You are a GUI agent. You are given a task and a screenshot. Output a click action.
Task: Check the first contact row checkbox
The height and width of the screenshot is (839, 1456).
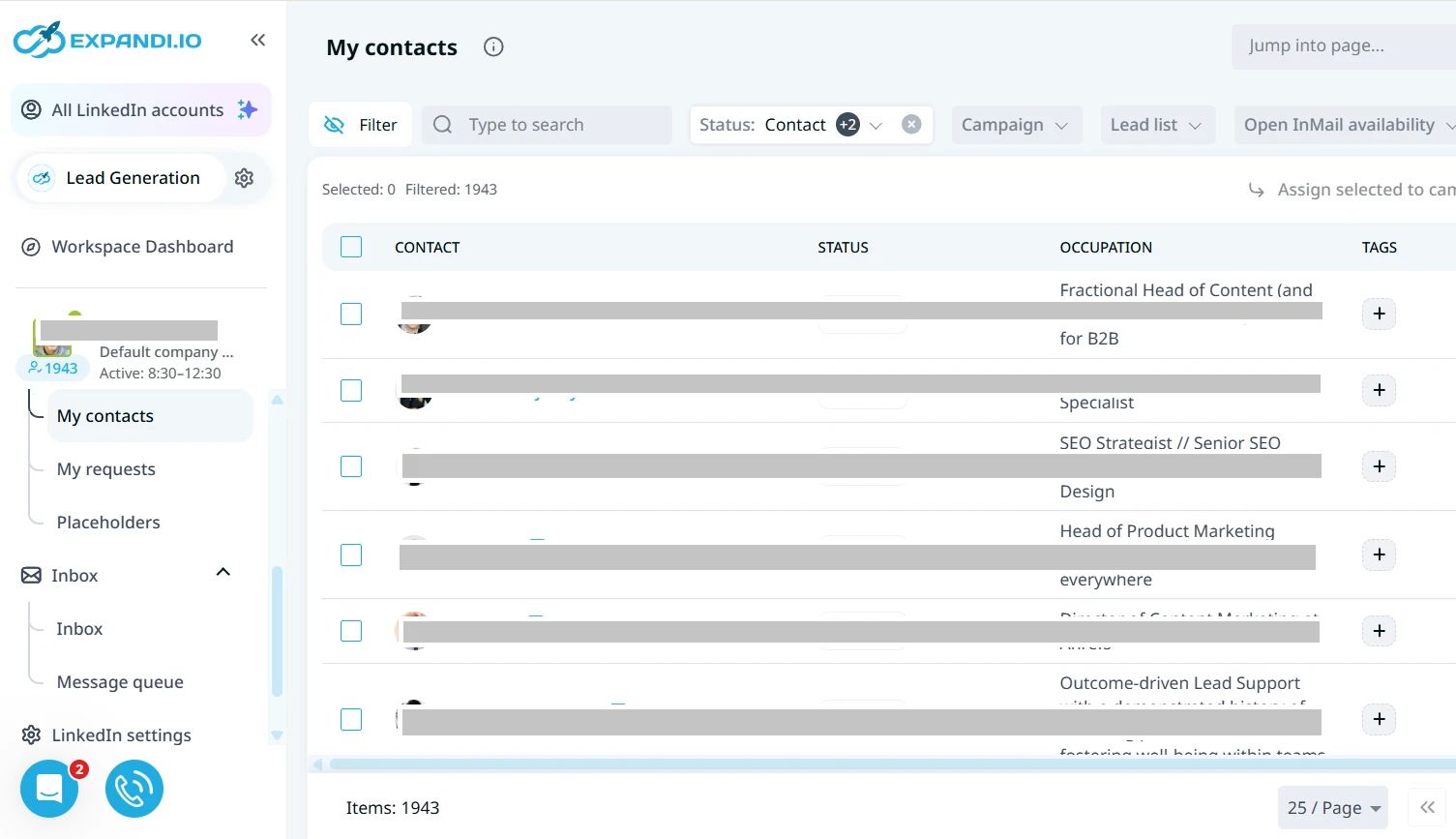point(351,314)
